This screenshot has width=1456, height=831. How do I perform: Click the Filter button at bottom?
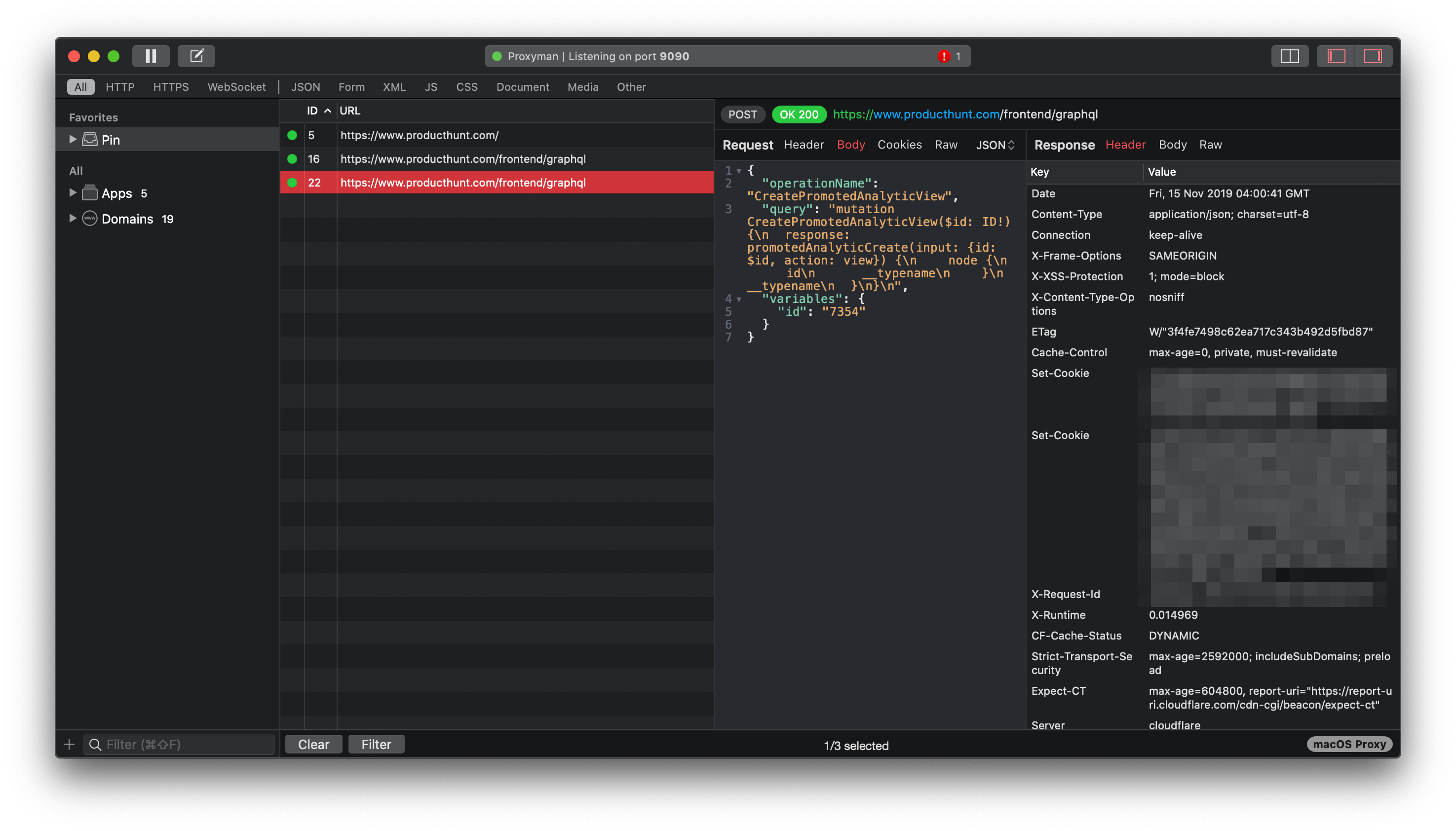(x=376, y=744)
